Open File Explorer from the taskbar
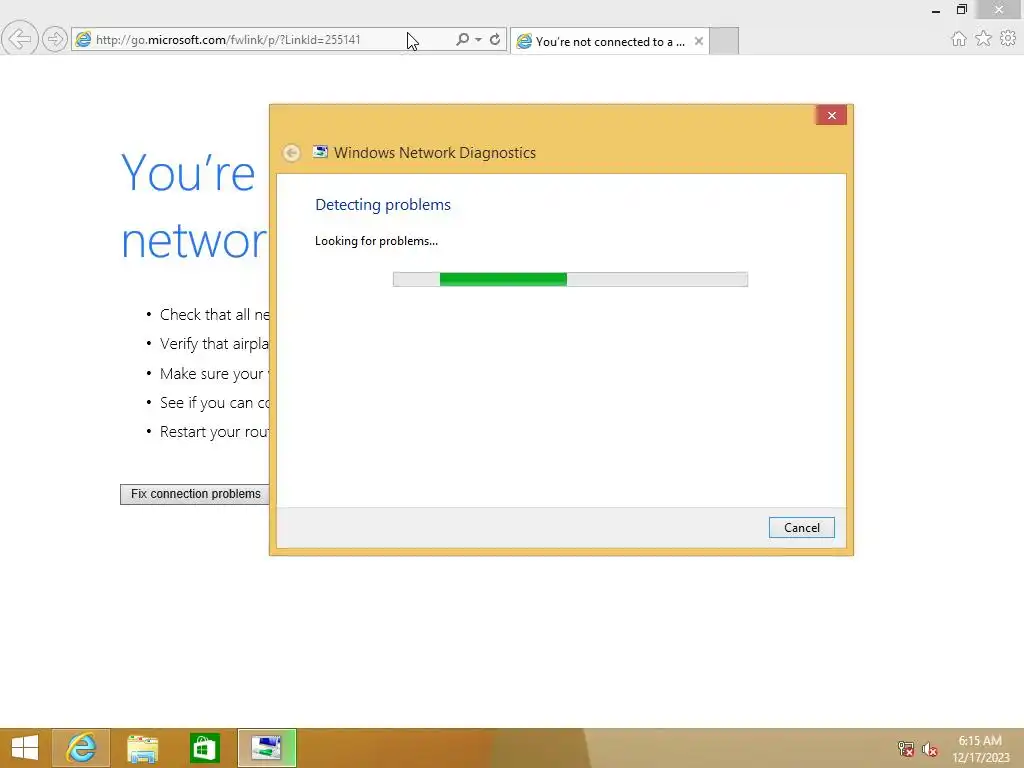The image size is (1024, 768). tap(142, 748)
